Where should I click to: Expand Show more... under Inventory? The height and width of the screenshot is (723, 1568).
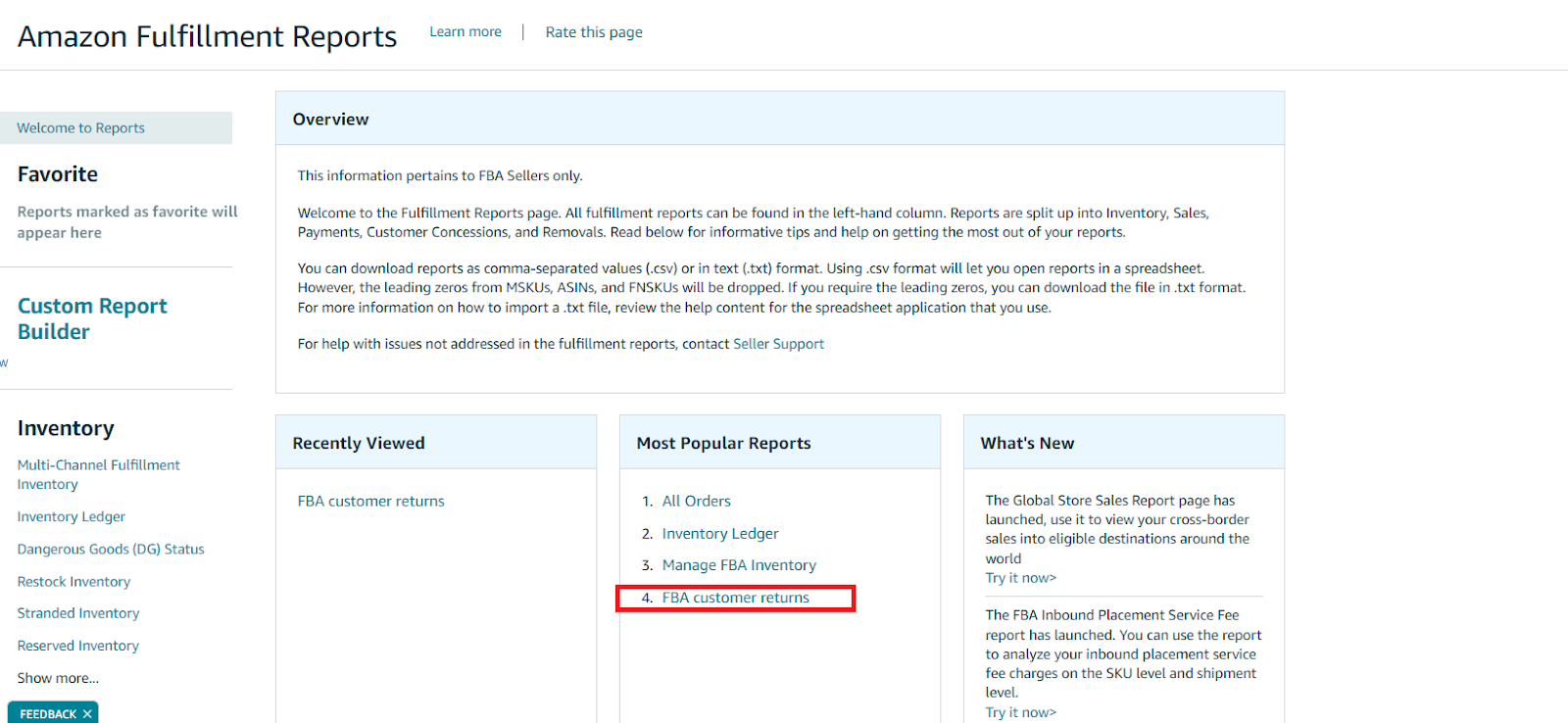tap(58, 678)
